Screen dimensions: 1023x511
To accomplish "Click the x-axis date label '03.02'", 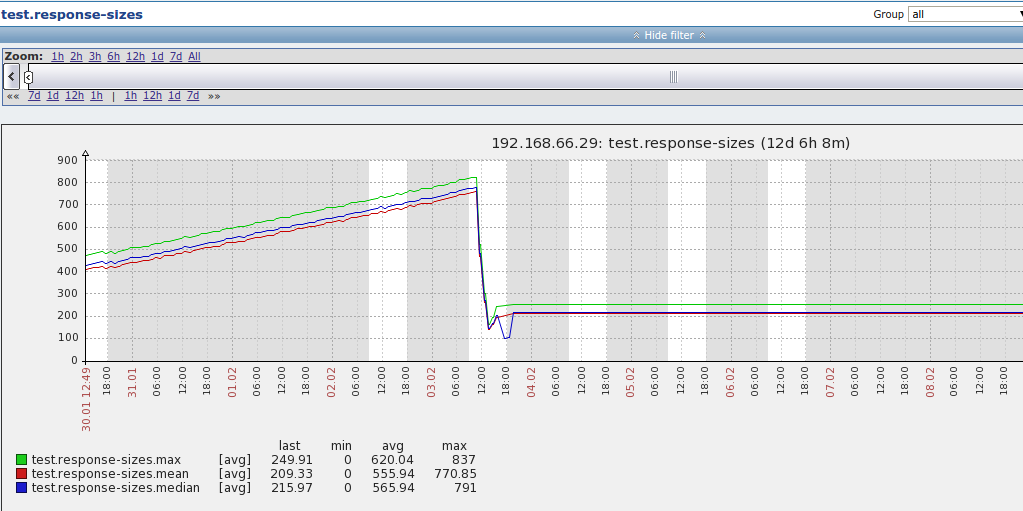I will [431, 382].
